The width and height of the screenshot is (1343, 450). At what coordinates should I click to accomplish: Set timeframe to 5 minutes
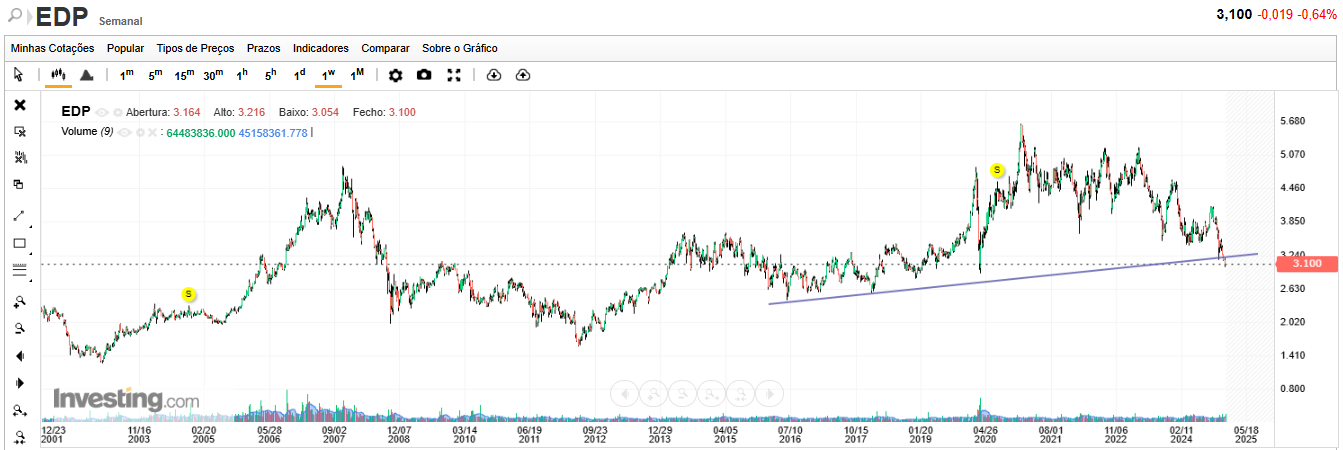click(x=155, y=75)
